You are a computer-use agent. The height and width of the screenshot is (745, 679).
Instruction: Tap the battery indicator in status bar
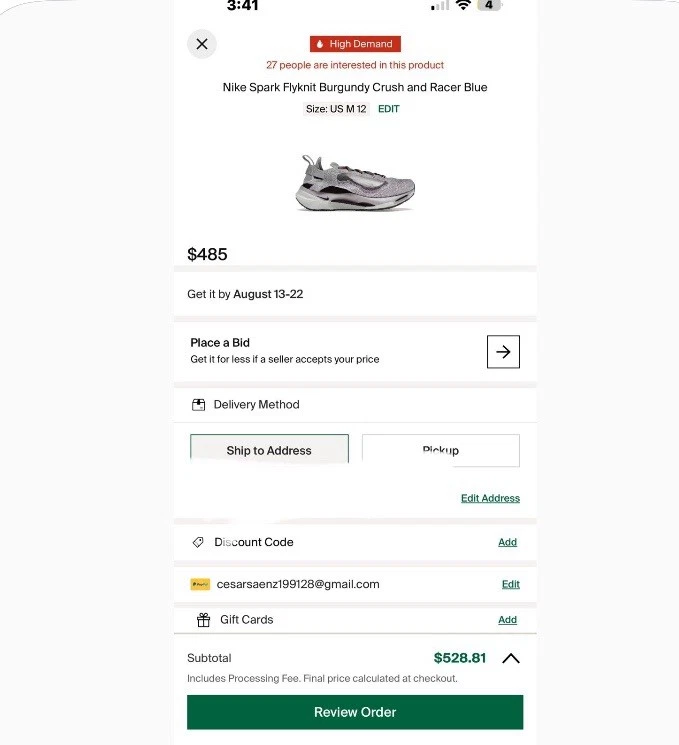[489, 5]
